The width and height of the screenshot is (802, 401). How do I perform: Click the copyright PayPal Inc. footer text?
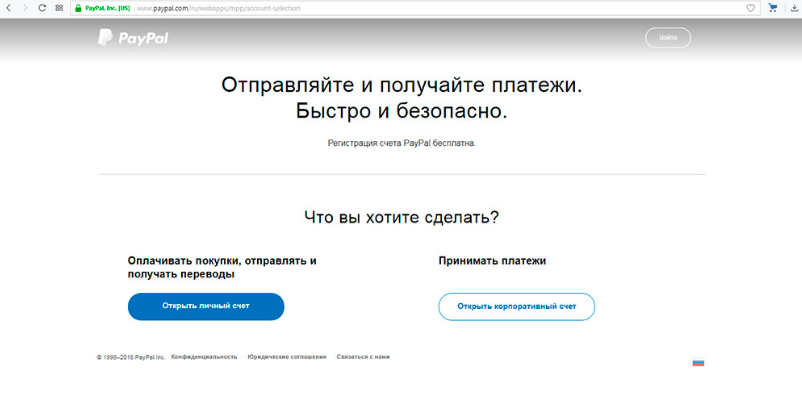click(131, 358)
